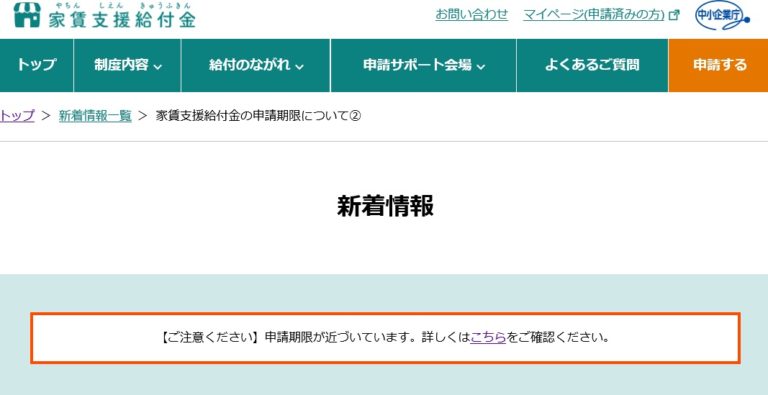Open the お問い合わせ link
Image resolution: width=768 pixels, height=395 pixels.
[x=472, y=15]
